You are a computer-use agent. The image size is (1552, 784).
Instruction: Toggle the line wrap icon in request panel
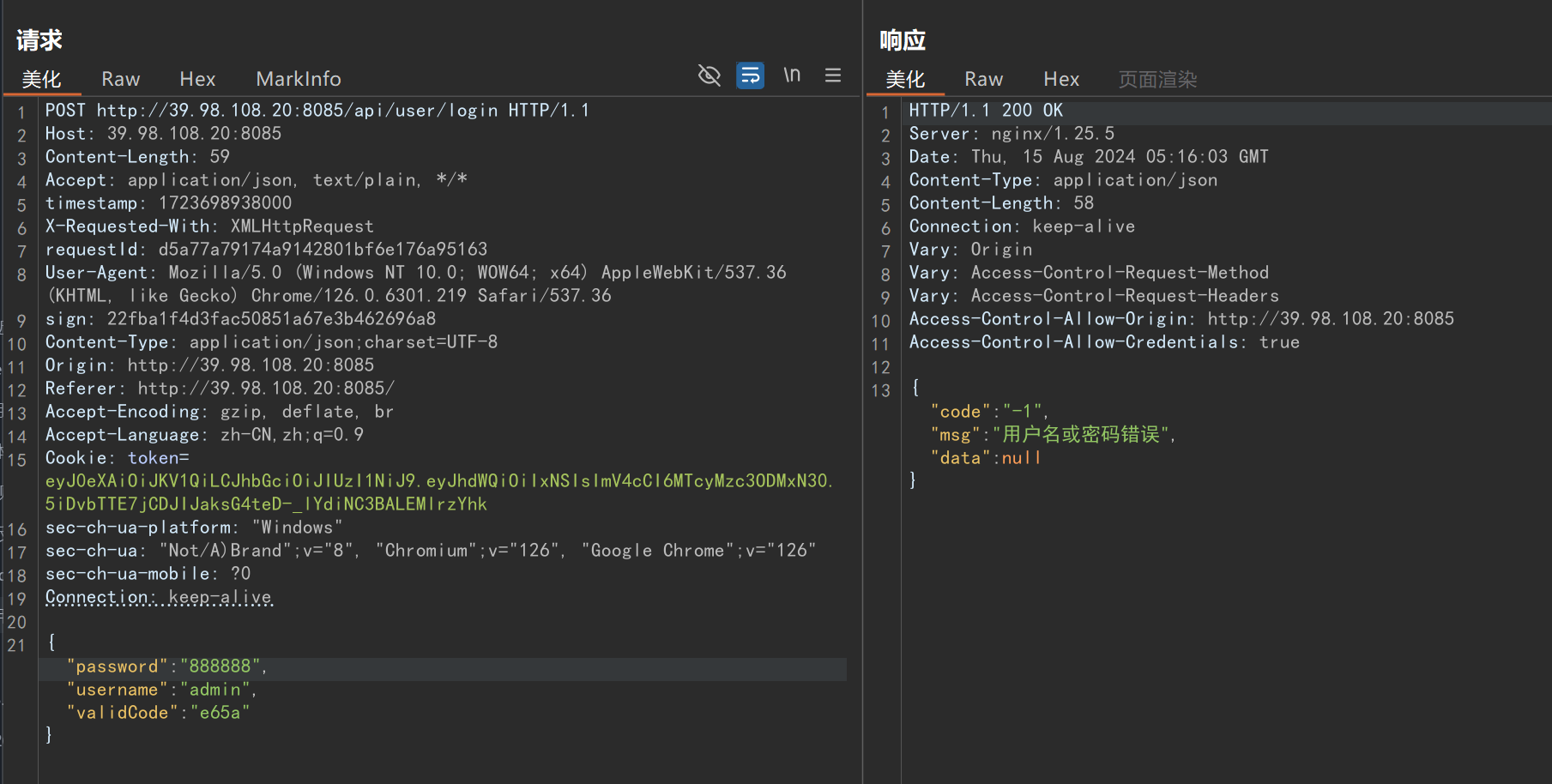(750, 75)
